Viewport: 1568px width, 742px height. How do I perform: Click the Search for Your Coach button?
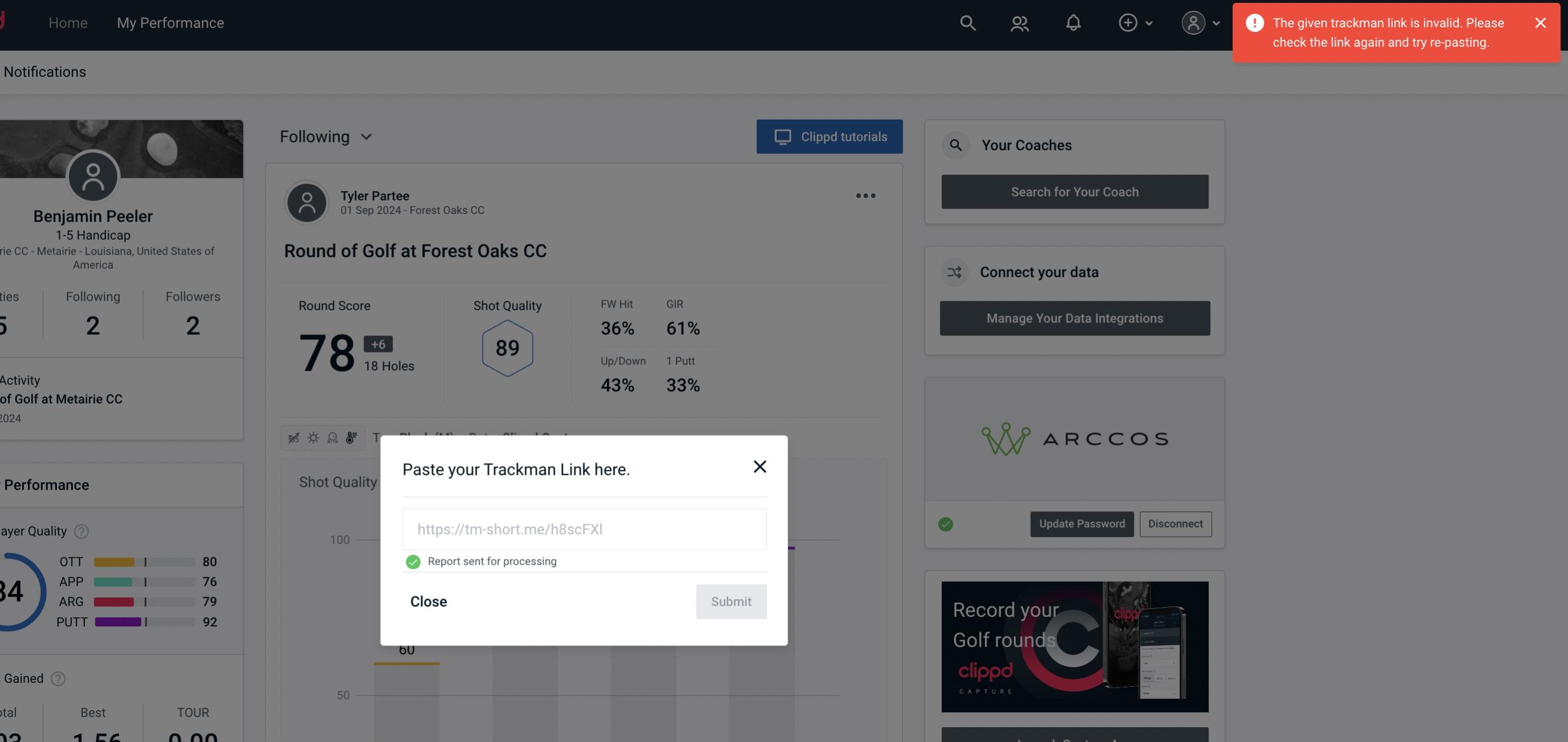click(1075, 191)
